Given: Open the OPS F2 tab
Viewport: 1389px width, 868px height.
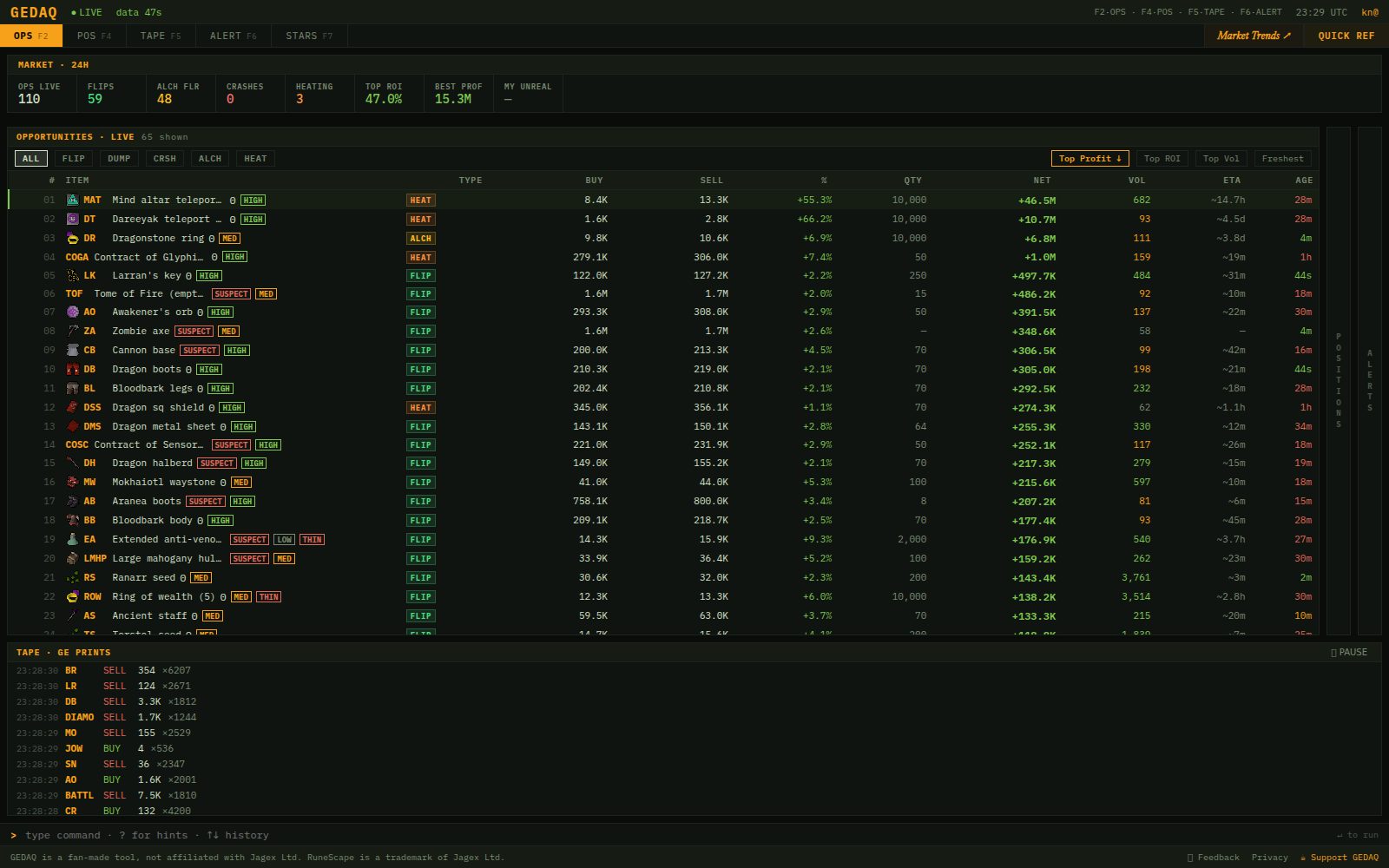Looking at the screenshot, I should coord(31,36).
